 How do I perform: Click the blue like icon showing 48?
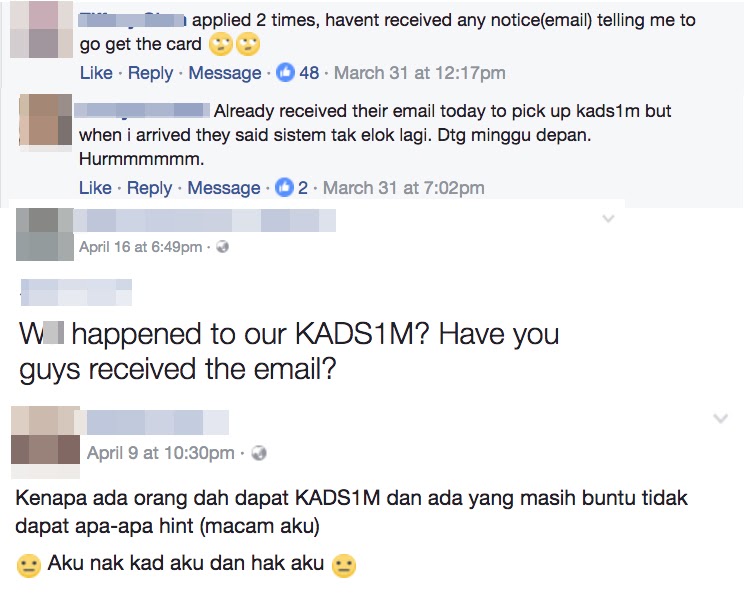pyautogui.click(x=285, y=73)
